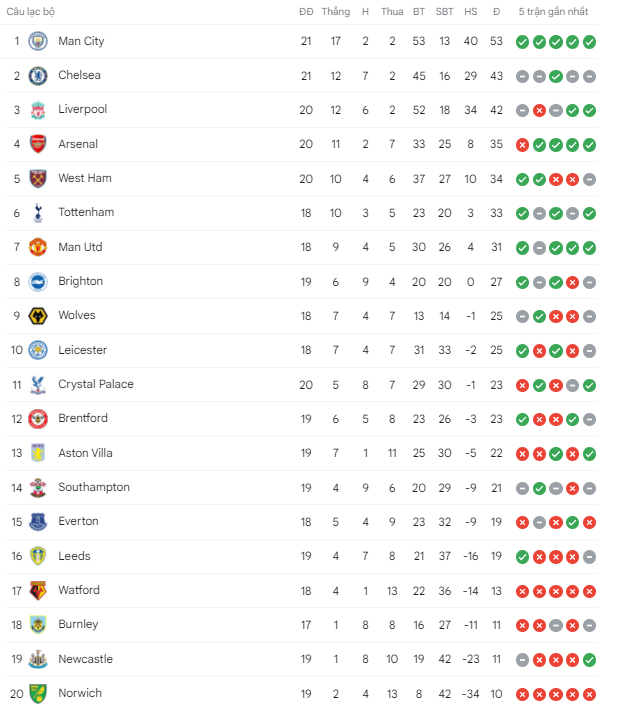Click Man City's most recent win indicator
This screenshot has width=619, height=715.
589,42
